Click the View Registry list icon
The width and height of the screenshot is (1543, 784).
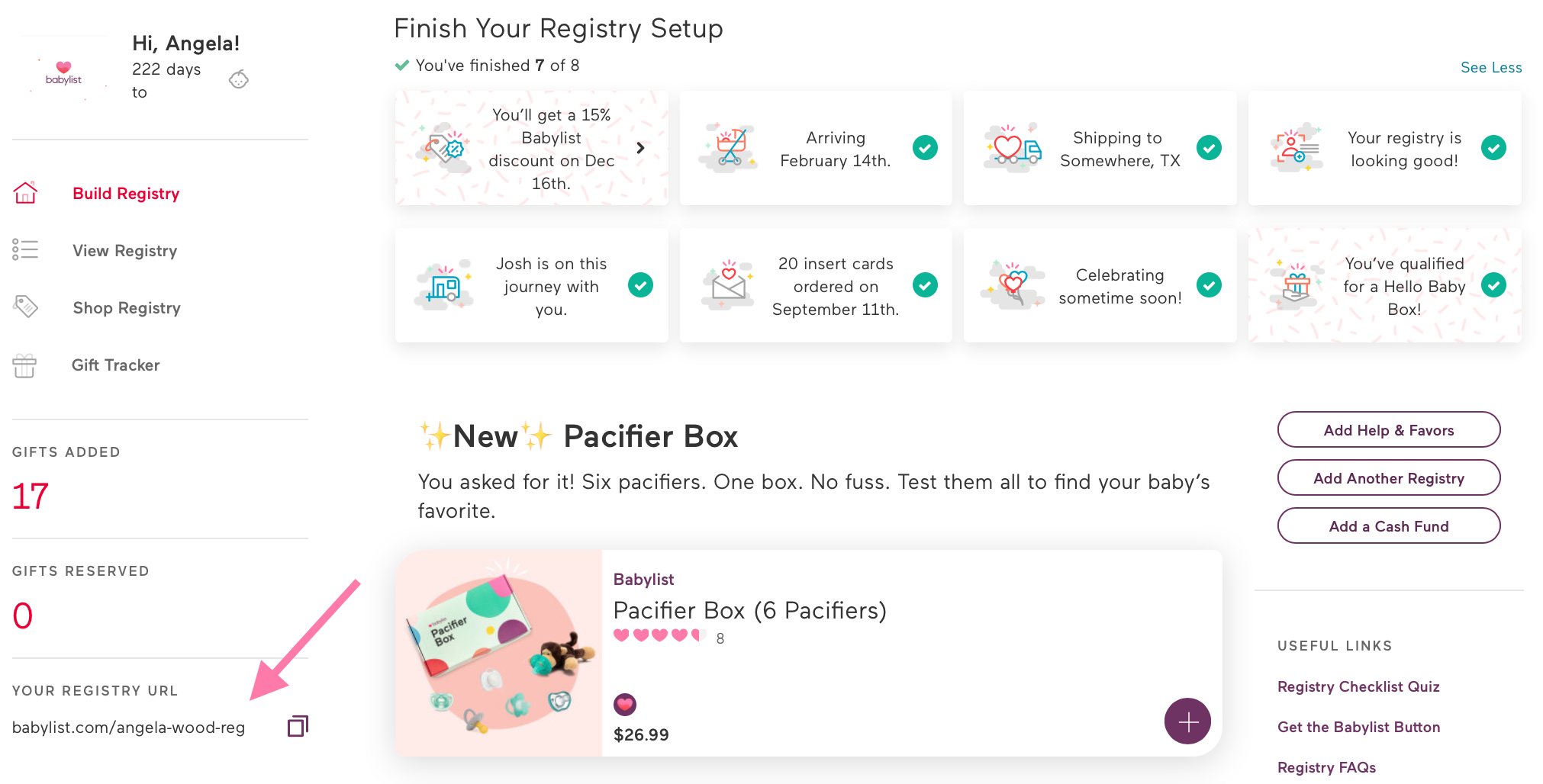click(x=25, y=249)
